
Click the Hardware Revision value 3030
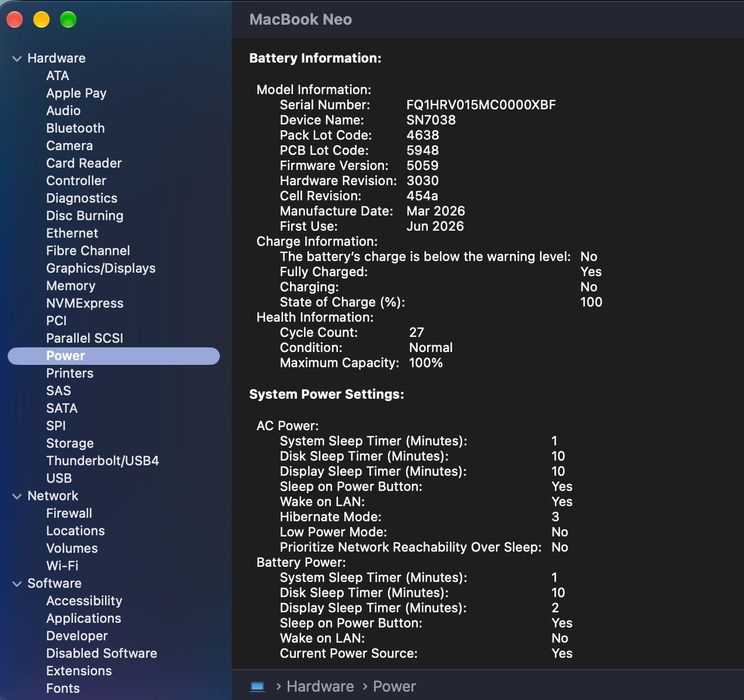click(x=423, y=181)
